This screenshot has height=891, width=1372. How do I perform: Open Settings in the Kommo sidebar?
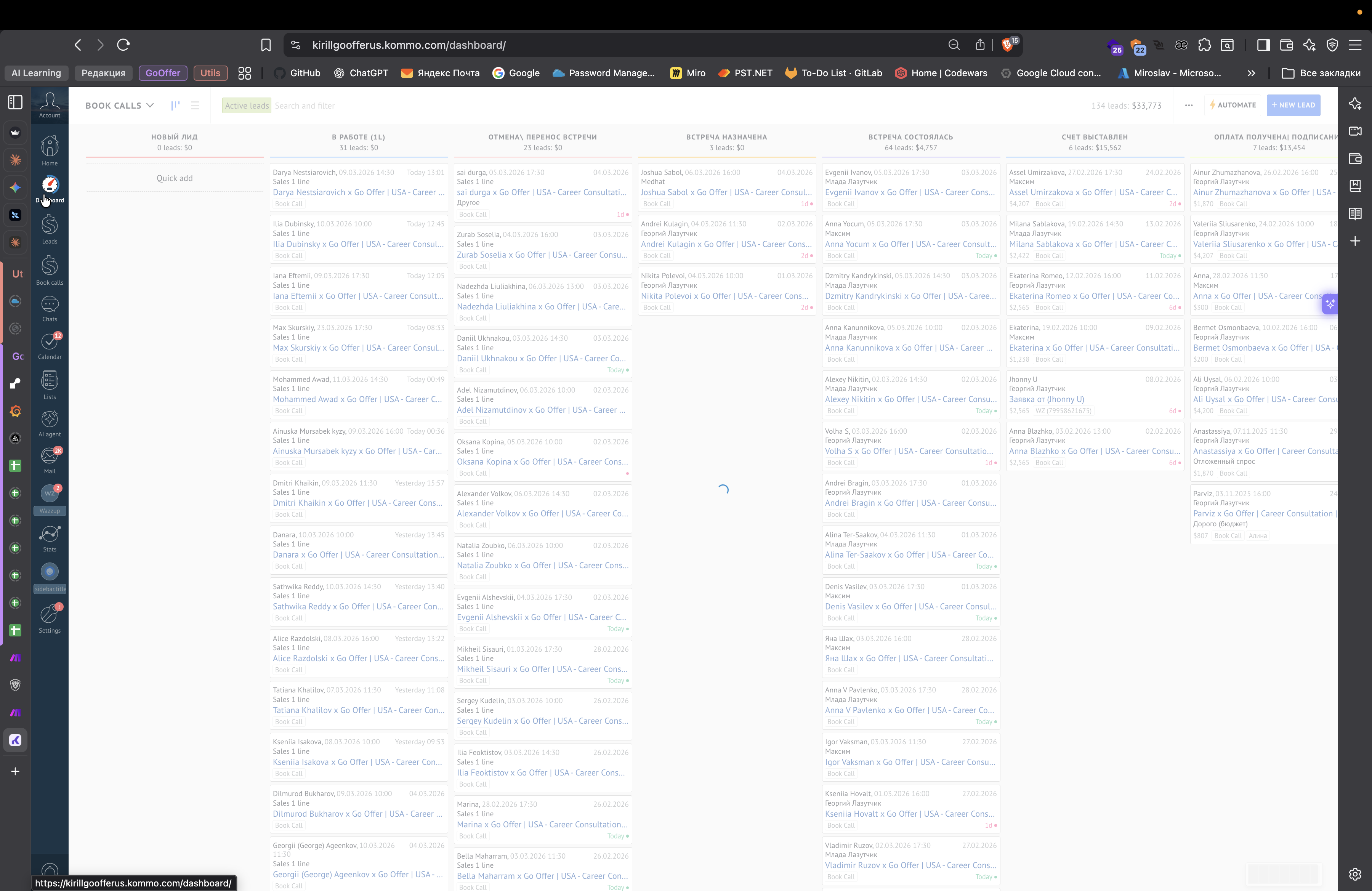click(x=50, y=616)
